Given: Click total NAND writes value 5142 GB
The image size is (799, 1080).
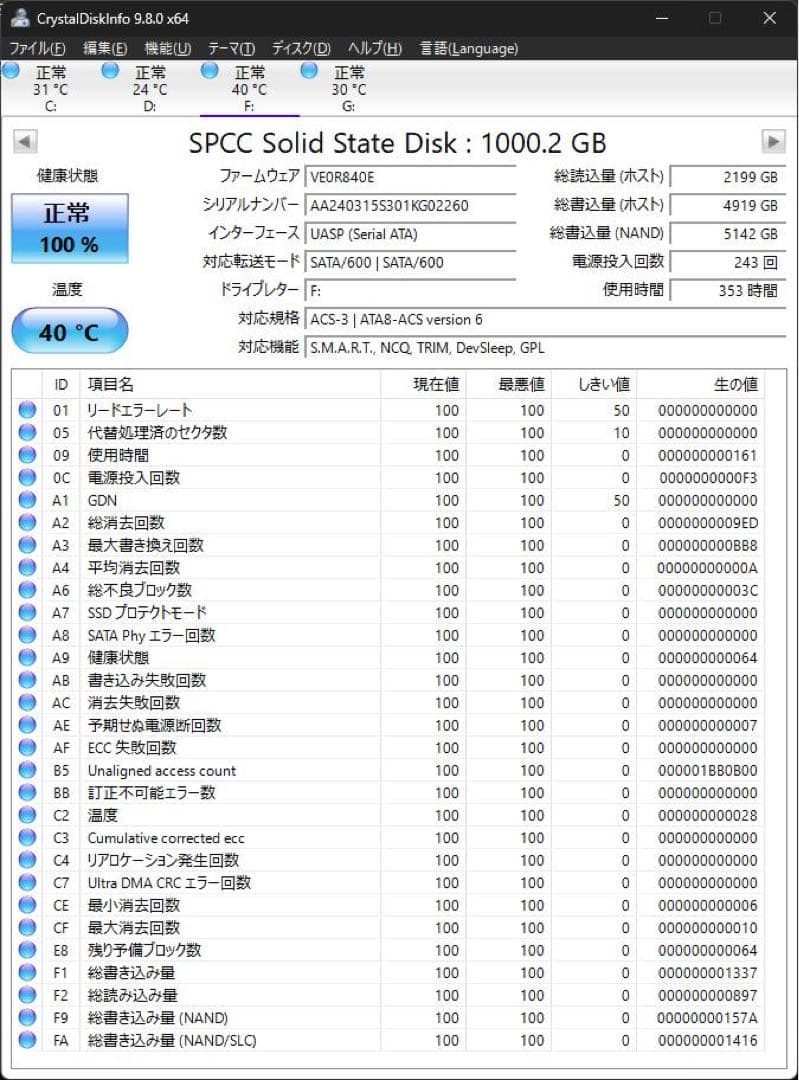Looking at the screenshot, I should (x=727, y=233).
